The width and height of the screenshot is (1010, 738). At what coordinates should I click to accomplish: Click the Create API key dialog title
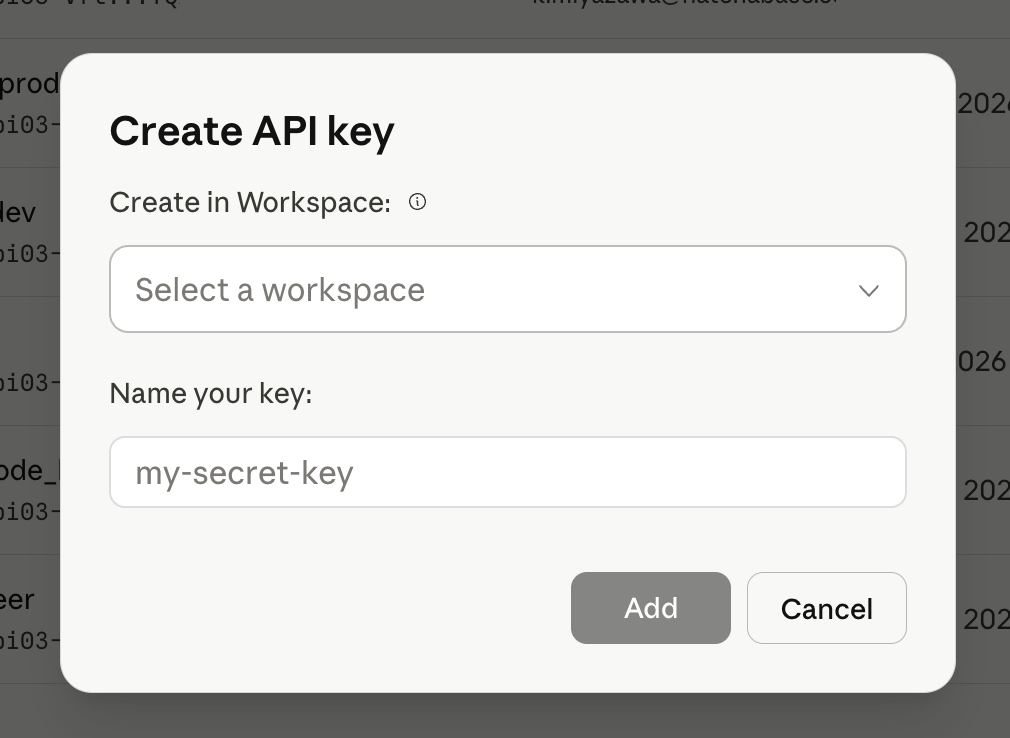click(252, 130)
